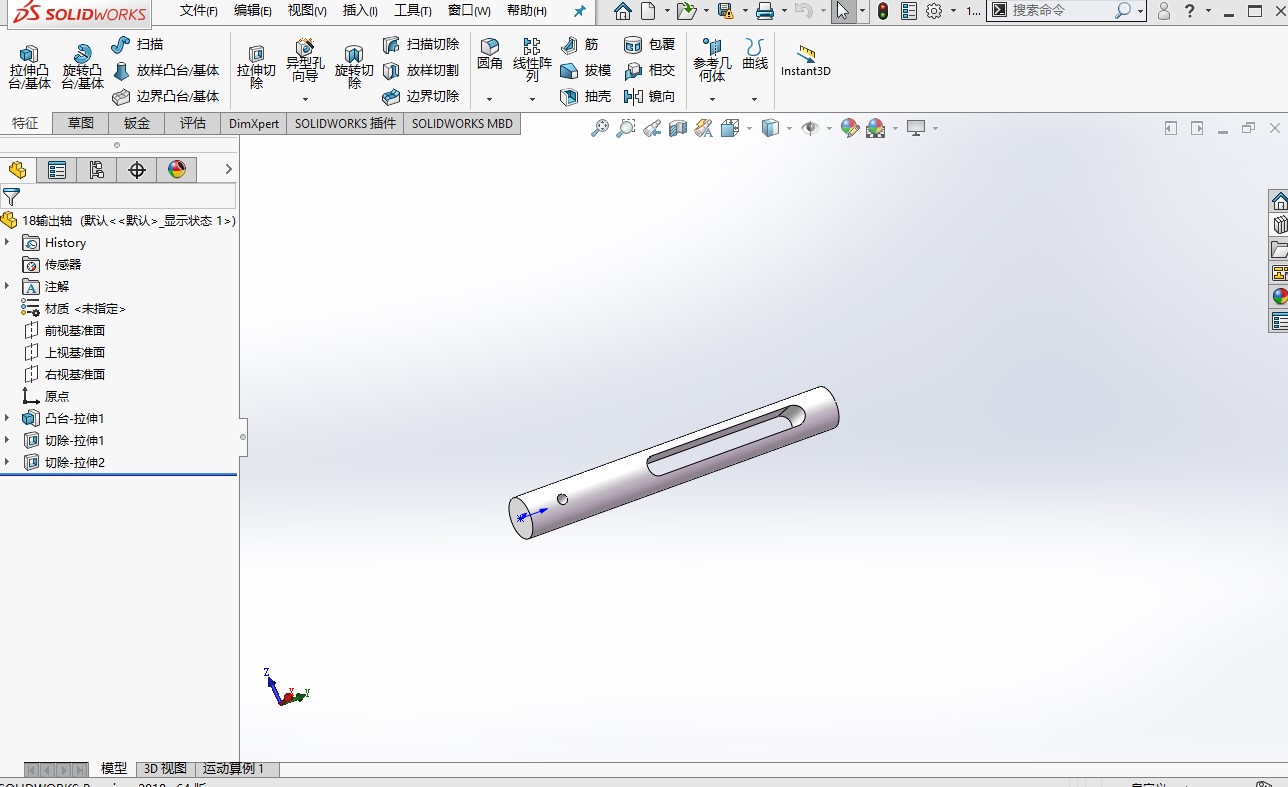1288x787 pixels.
Task: Activate the 边界凸台/基体 boundary boss tool
Action: pos(165,96)
